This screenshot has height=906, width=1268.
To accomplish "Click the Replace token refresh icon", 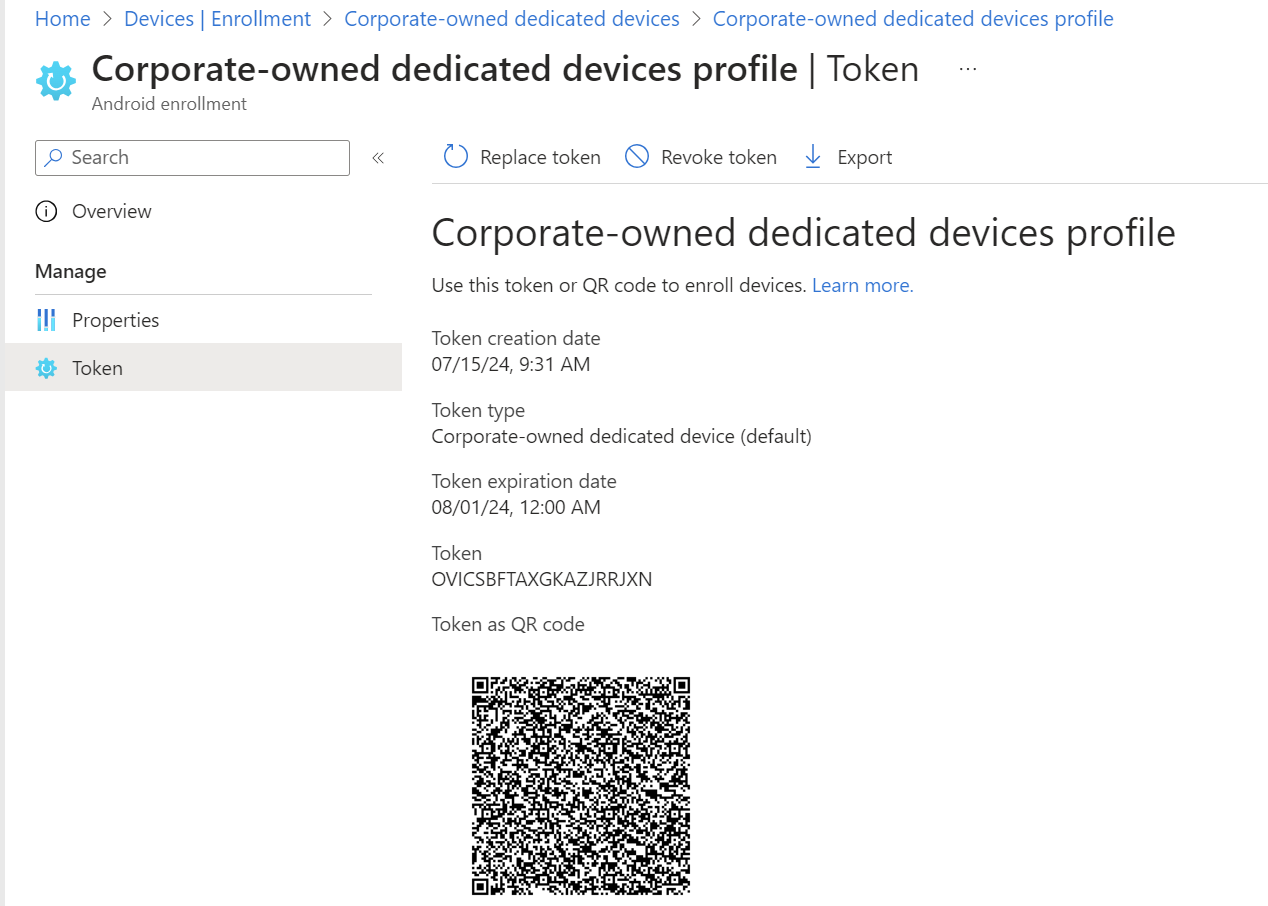I will click(x=455, y=156).
